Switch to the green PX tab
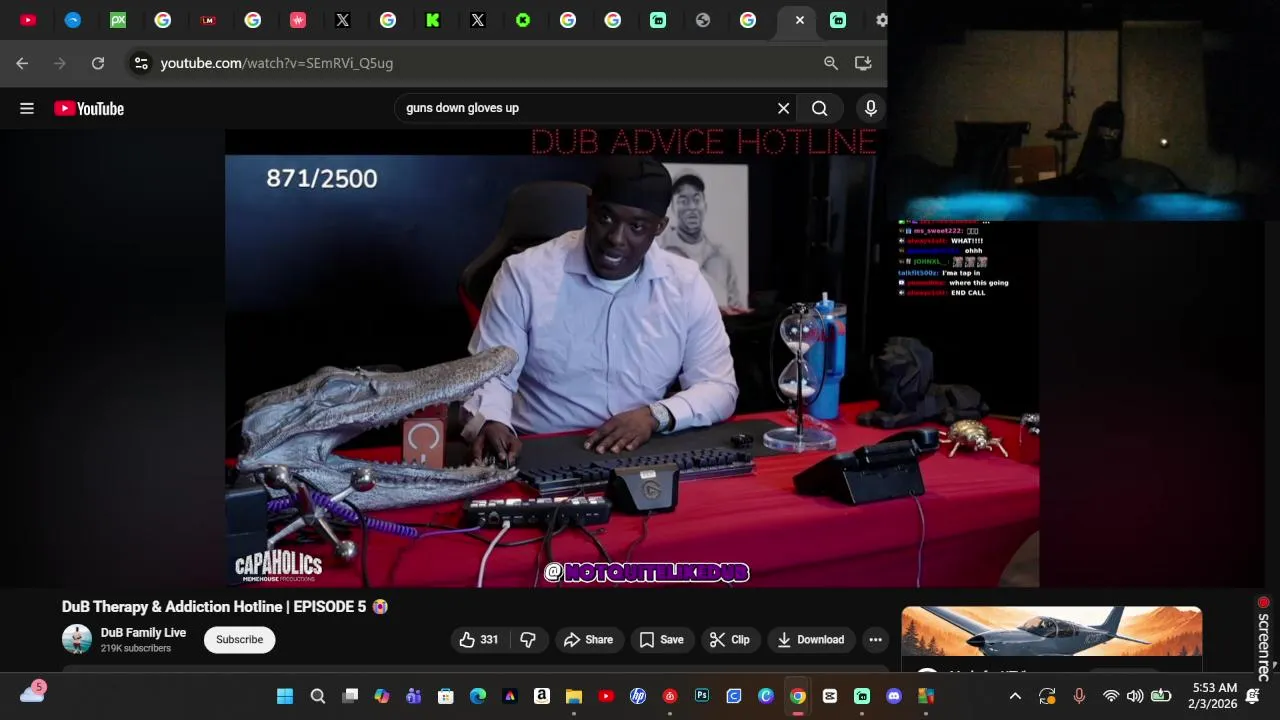1280x720 pixels. [118, 20]
